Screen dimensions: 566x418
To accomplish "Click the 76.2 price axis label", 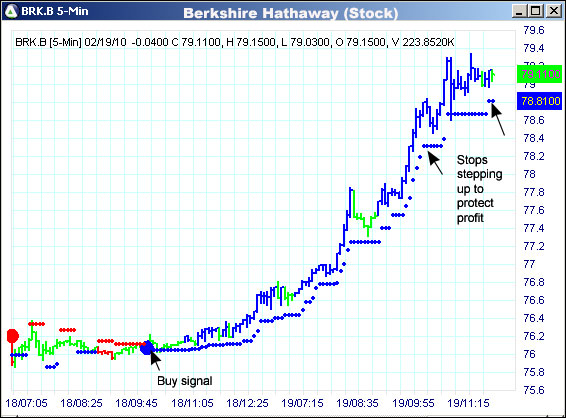I will (534, 336).
